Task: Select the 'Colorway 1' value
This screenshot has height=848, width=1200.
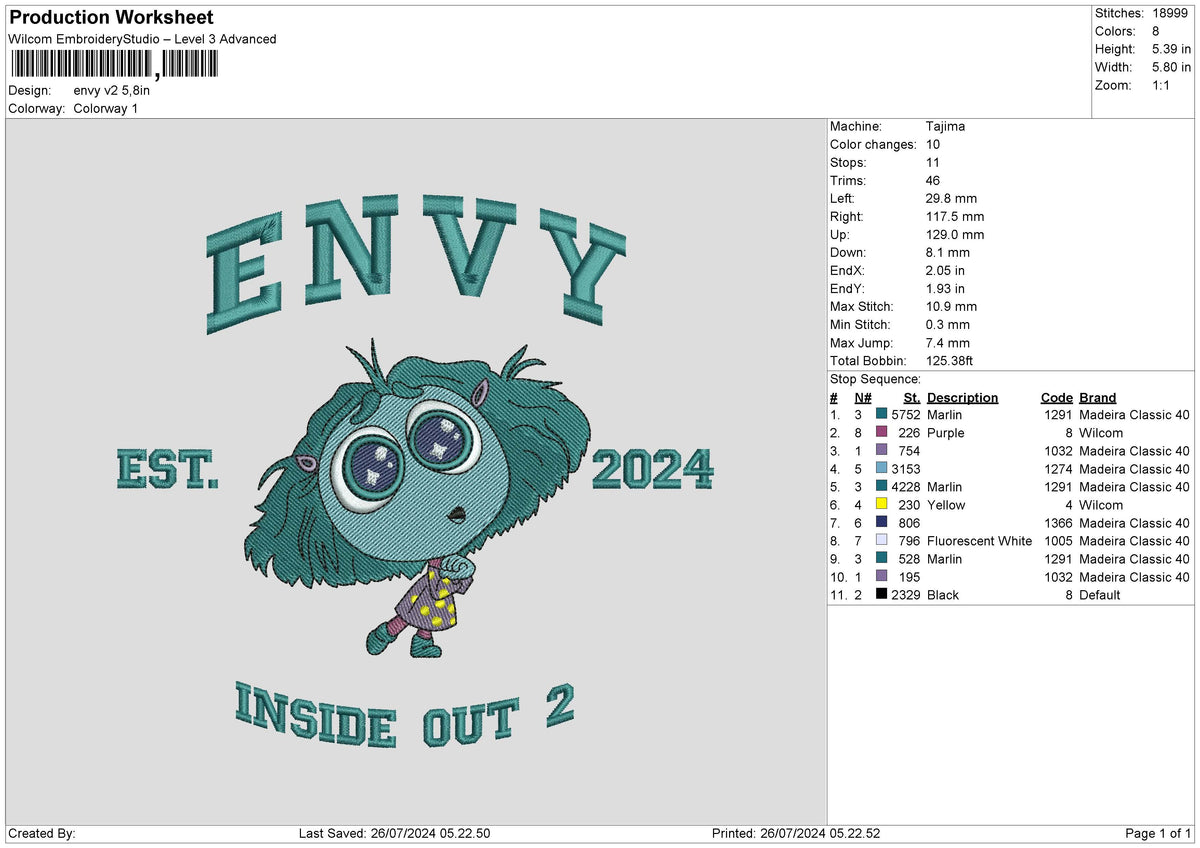Action: 106,108
